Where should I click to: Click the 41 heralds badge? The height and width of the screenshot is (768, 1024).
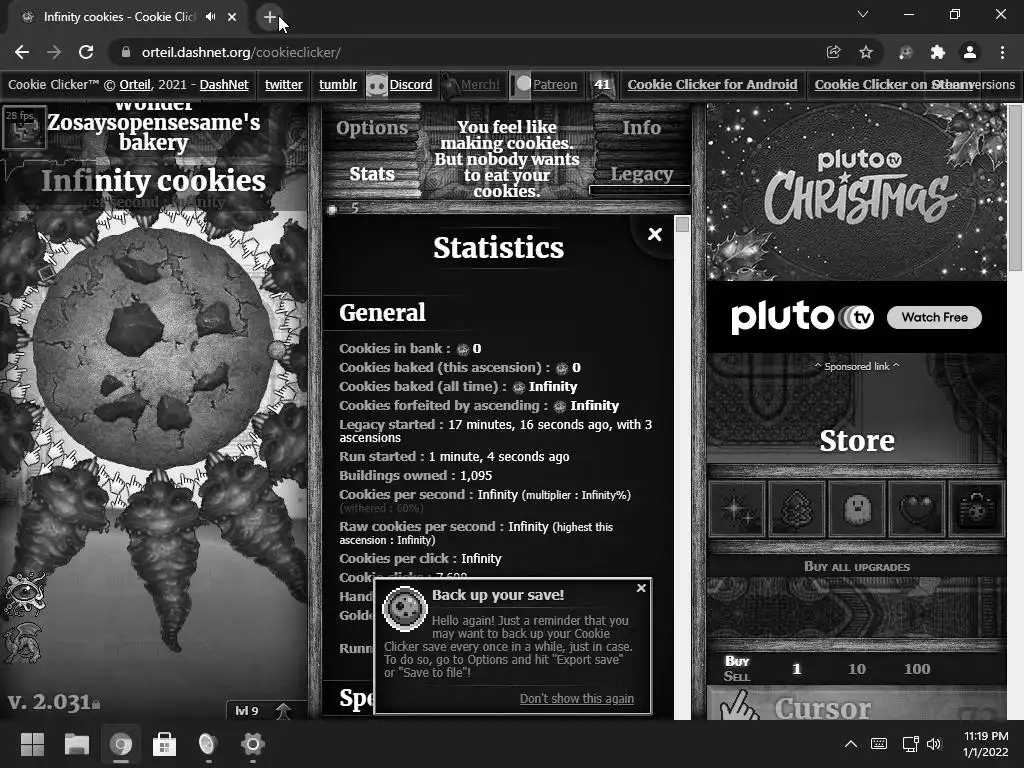[x=602, y=85]
